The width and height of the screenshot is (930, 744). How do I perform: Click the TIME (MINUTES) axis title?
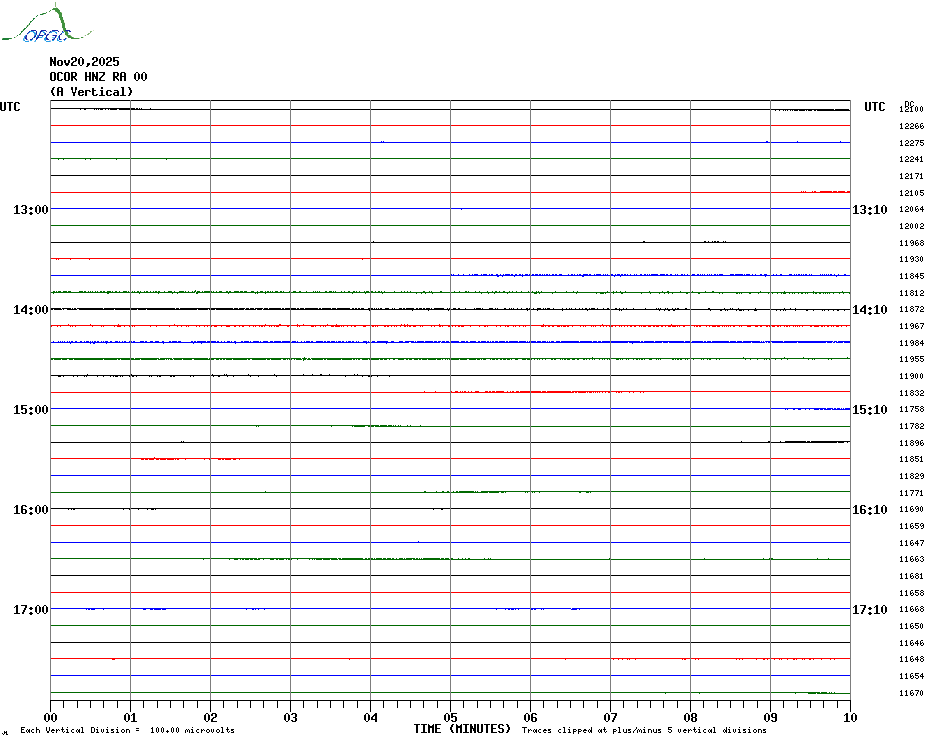click(x=462, y=729)
